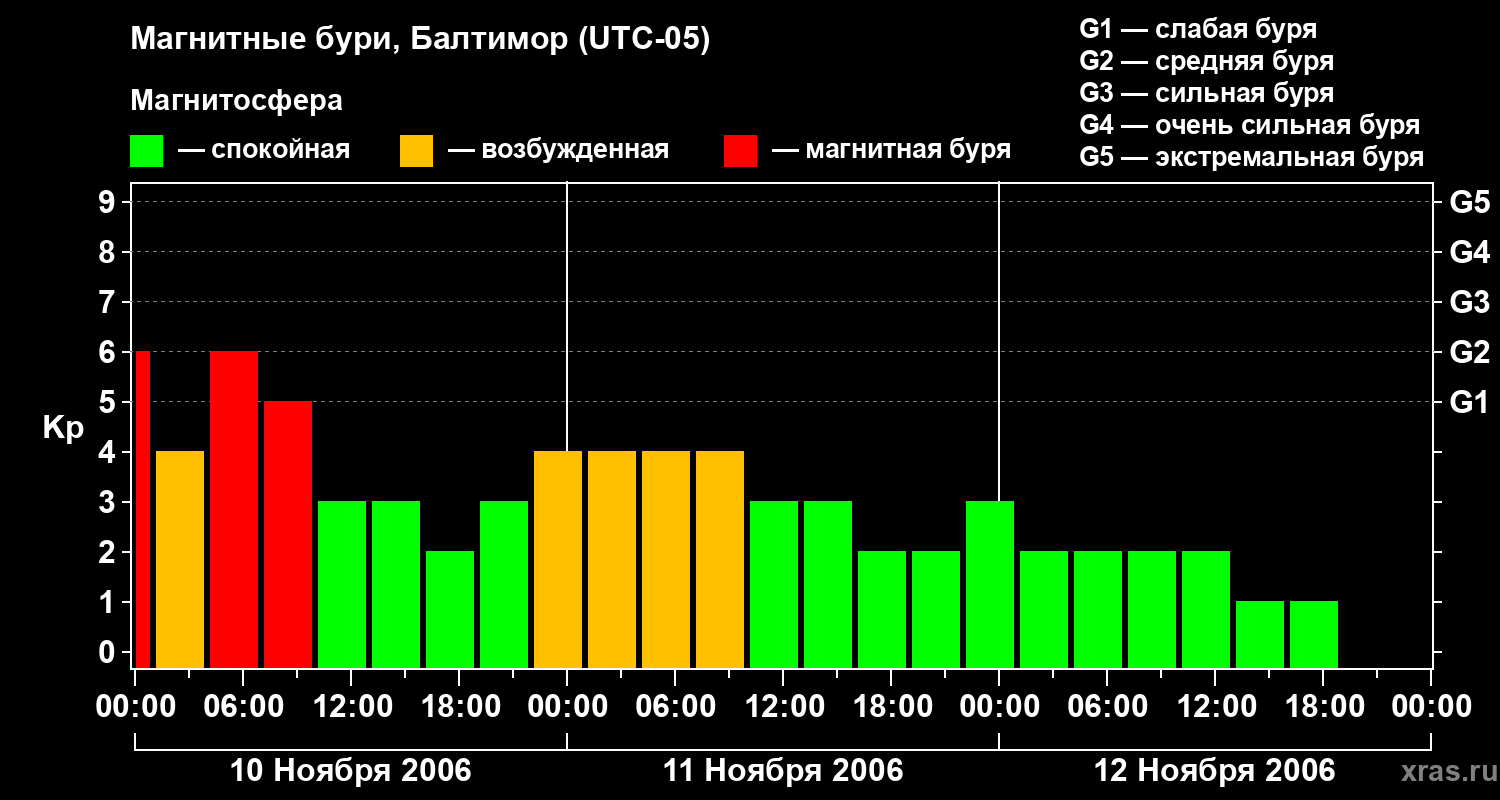Open the xras.ru watermark link
Image resolution: width=1500 pixels, height=800 pixels.
click(x=1444, y=771)
